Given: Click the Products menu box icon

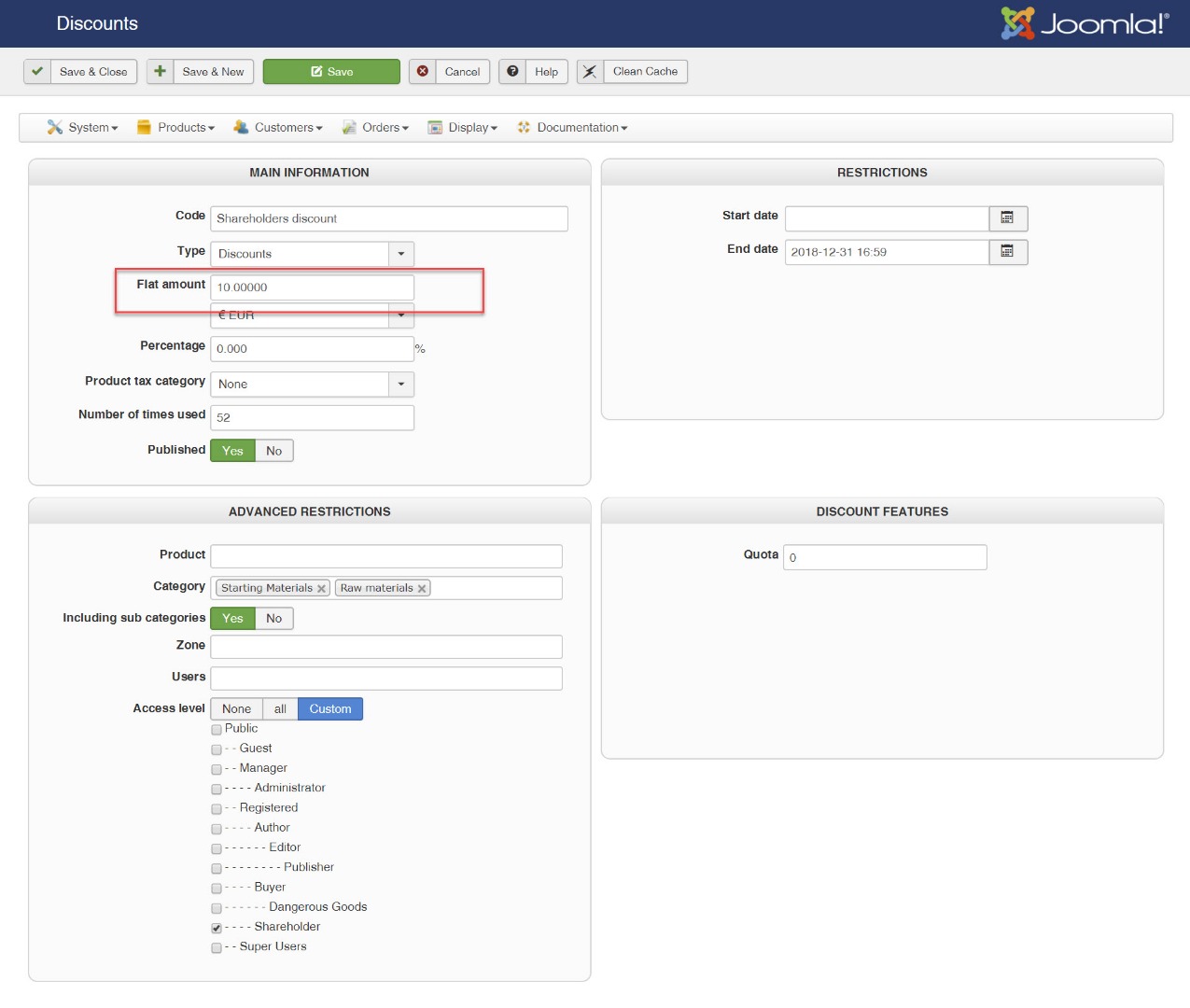Looking at the screenshot, I should point(144,128).
